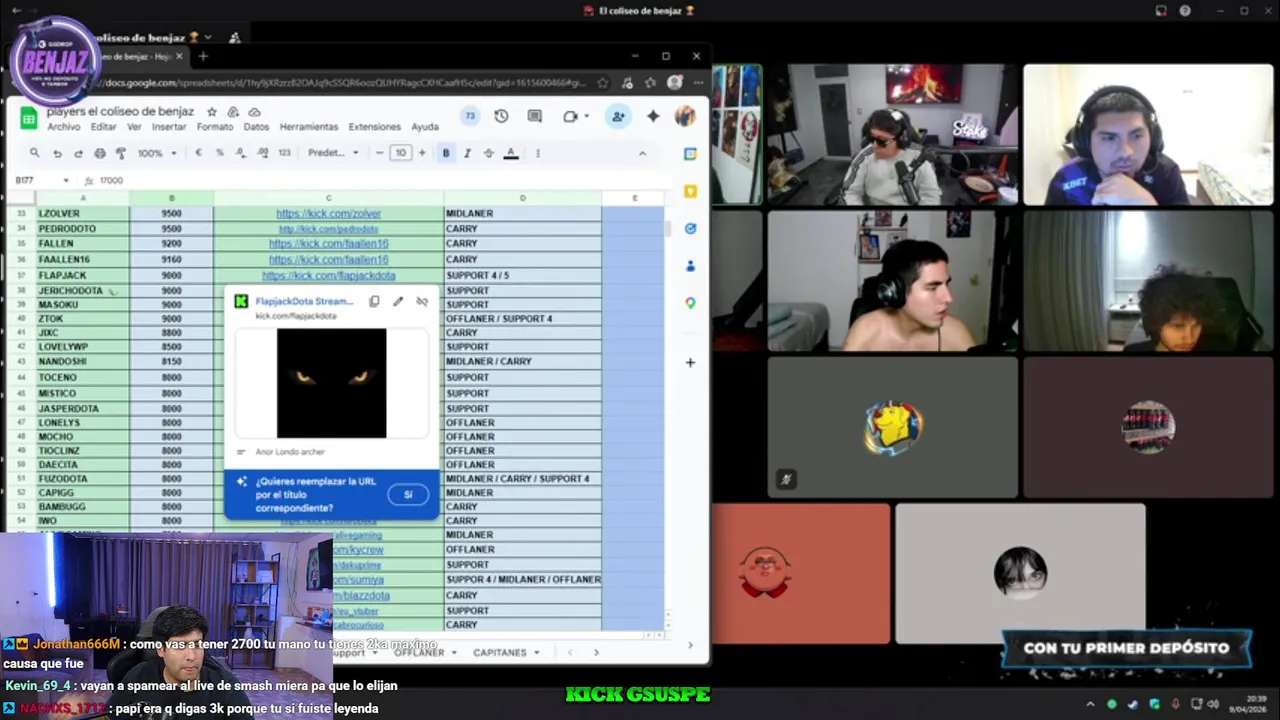
Task: Toggle bold formatting
Action: coord(446,153)
